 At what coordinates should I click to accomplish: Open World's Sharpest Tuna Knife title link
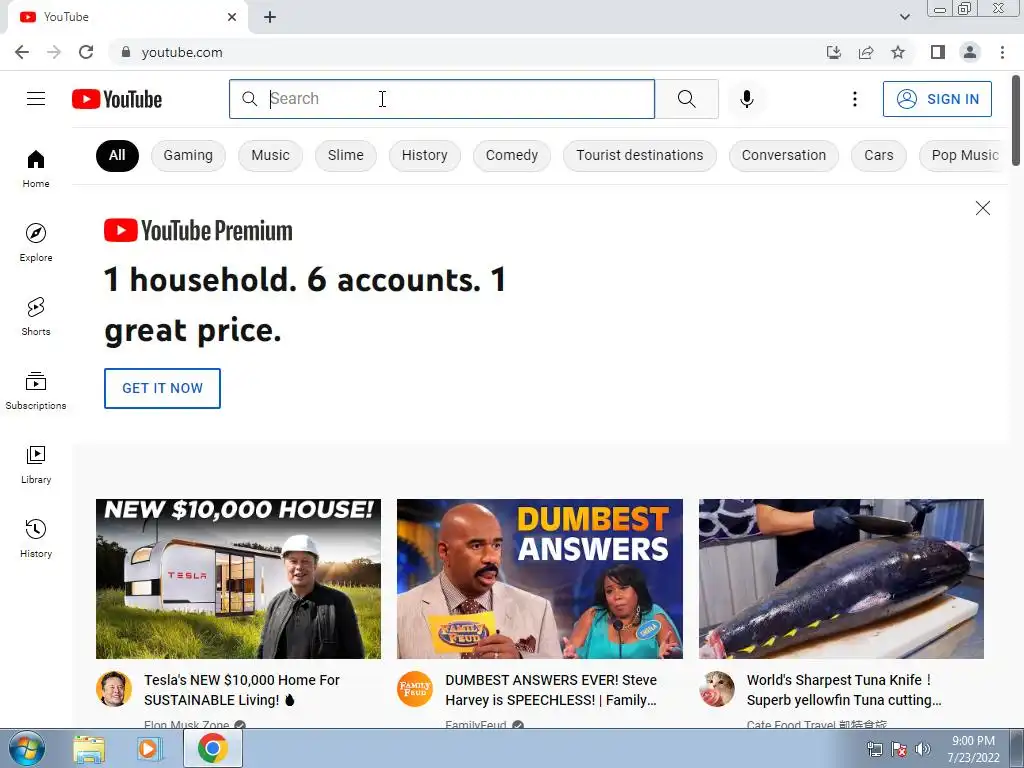pos(844,690)
